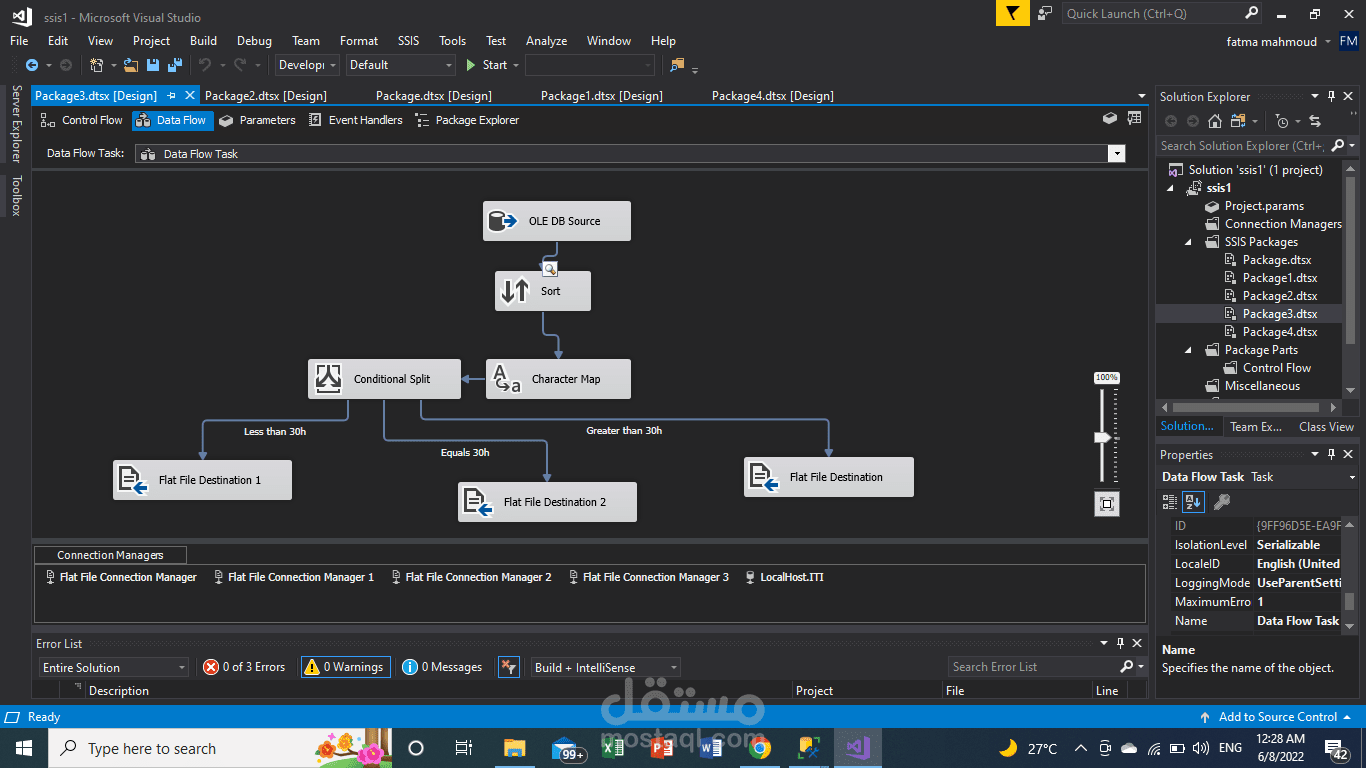Click the Sync with Active Document icon
The height and width of the screenshot is (768, 1366).
tap(1315, 121)
